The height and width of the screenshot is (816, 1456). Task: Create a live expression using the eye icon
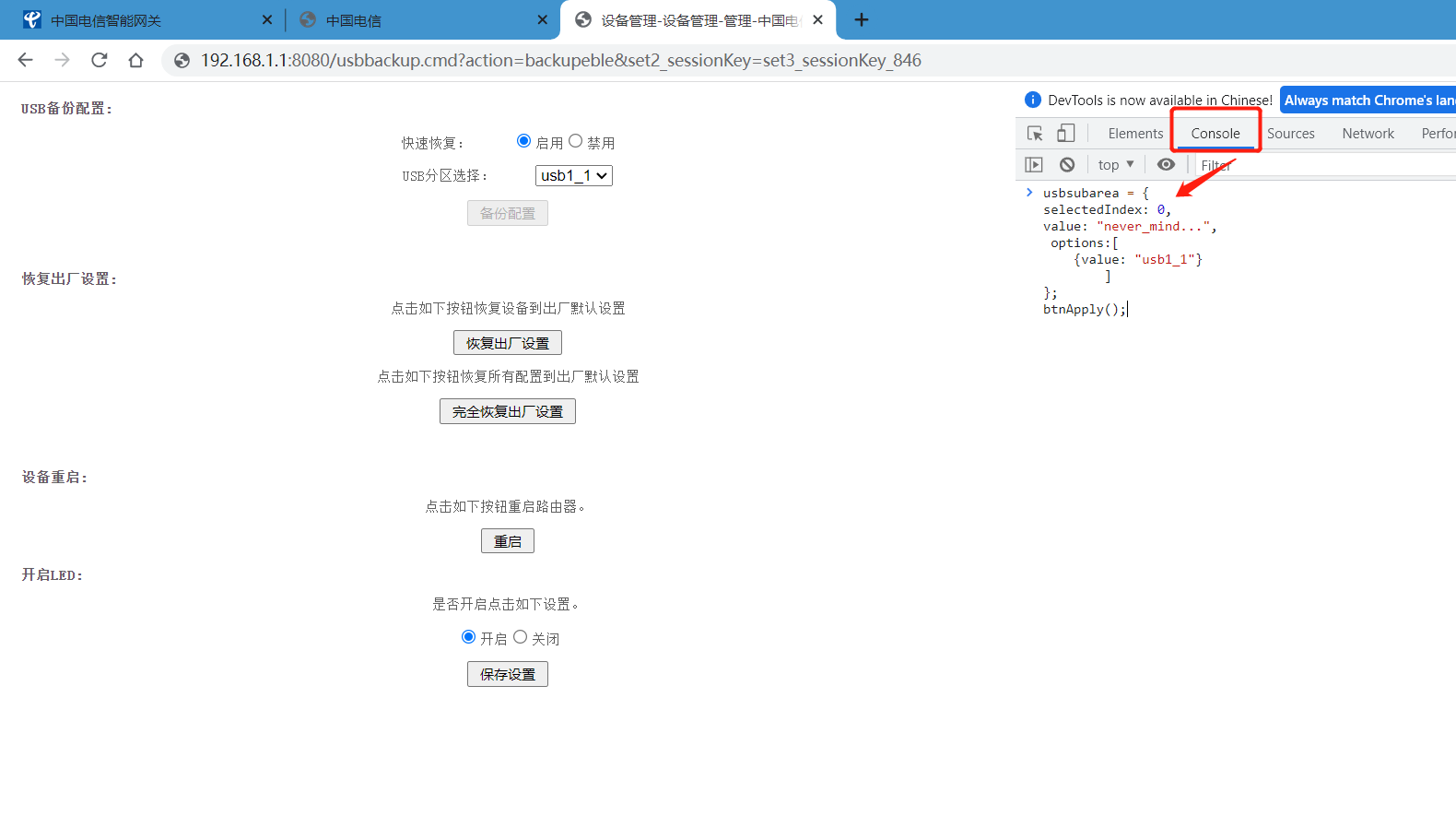click(x=1166, y=165)
